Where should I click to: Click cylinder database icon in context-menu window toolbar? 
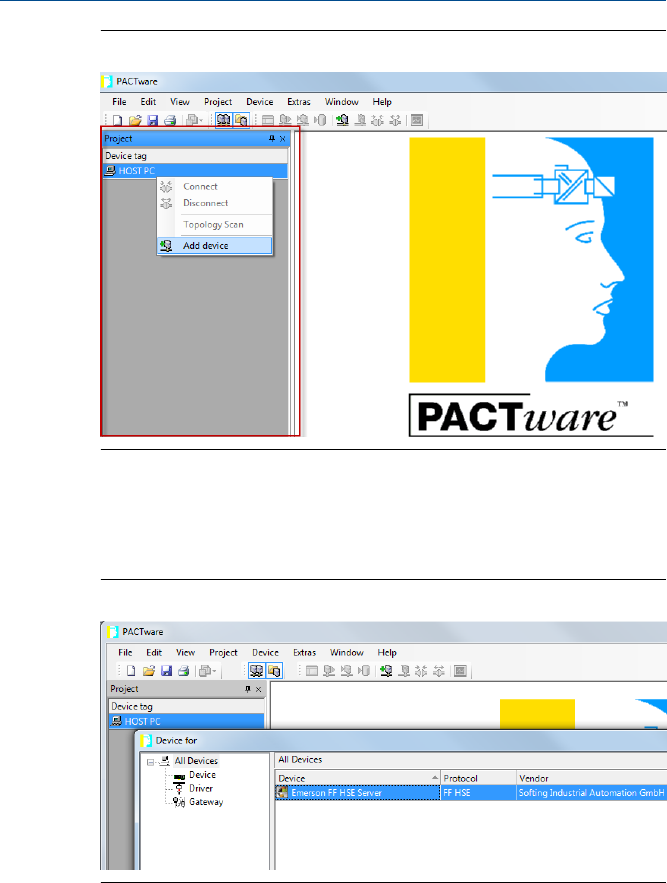(x=320, y=120)
